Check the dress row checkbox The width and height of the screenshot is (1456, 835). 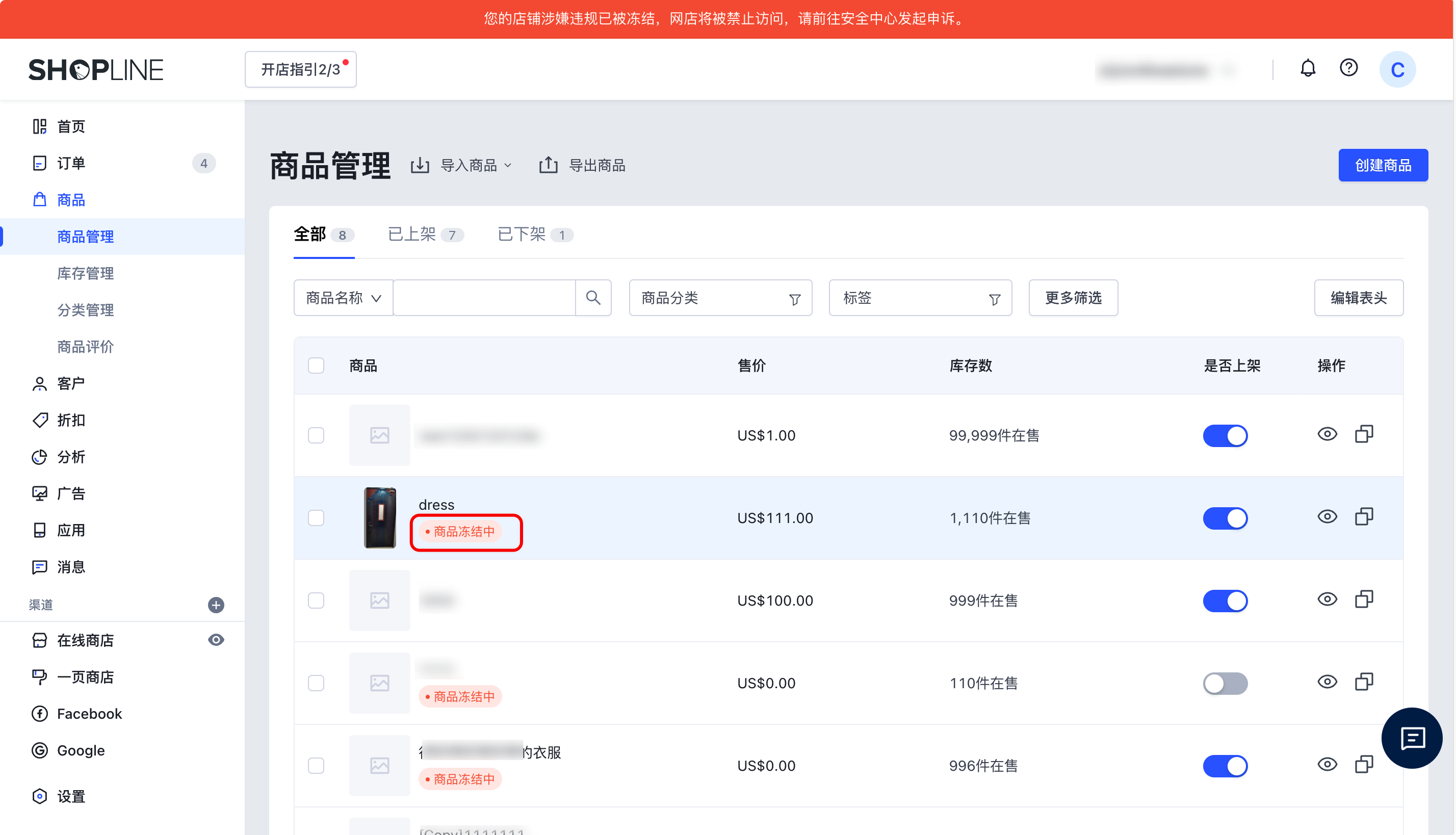coord(316,518)
